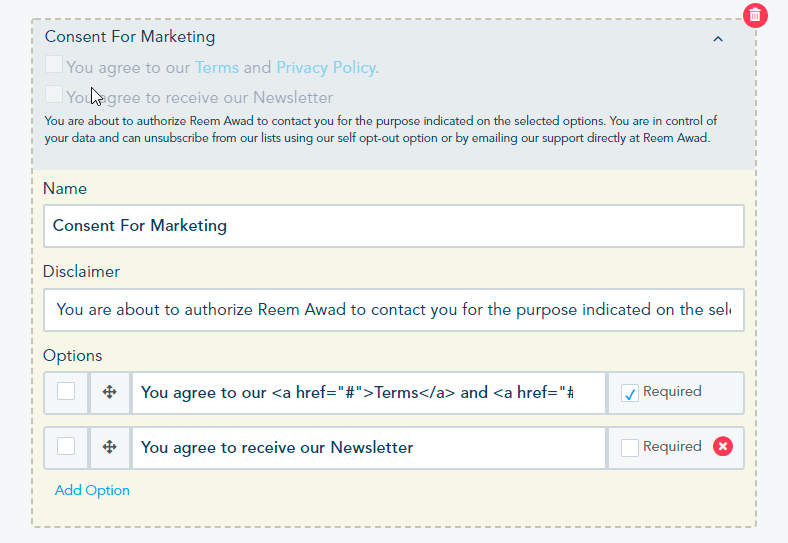Enable Required for the Newsletter option

coord(630,448)
